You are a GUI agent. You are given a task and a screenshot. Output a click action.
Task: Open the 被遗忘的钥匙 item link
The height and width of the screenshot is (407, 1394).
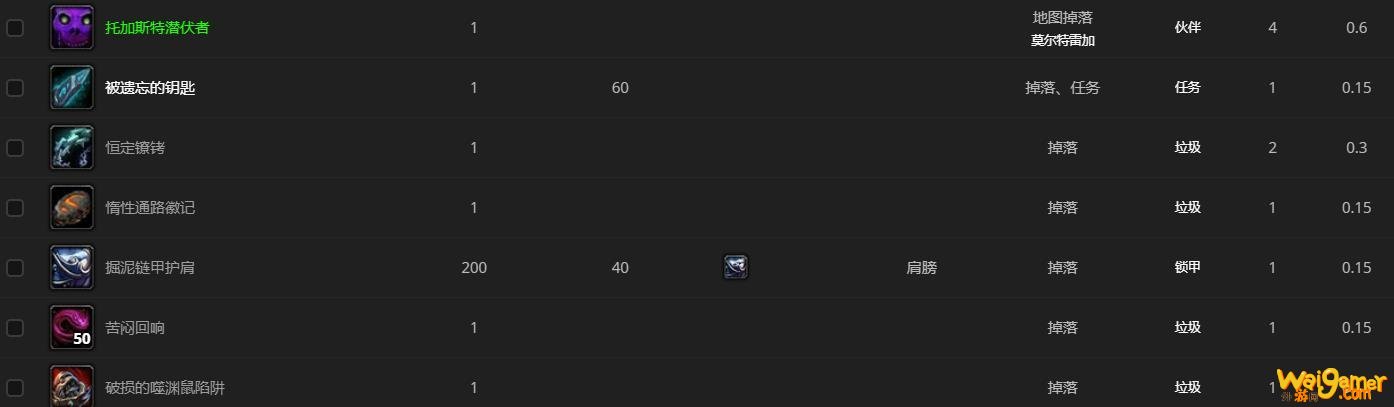tap(150, 88)
